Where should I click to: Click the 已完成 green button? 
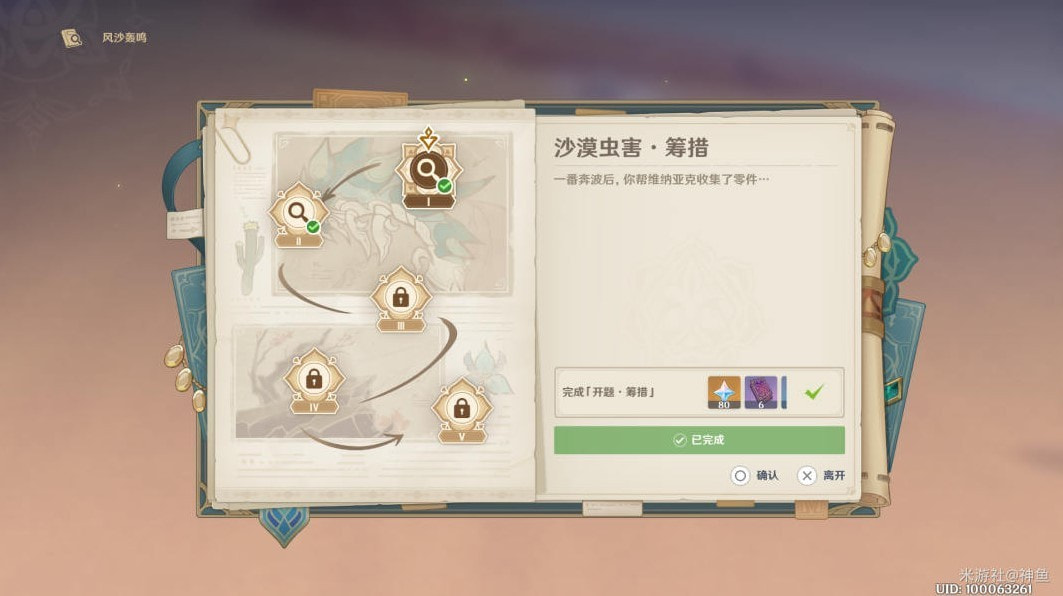pyautogui.click(x=699, y=440)
